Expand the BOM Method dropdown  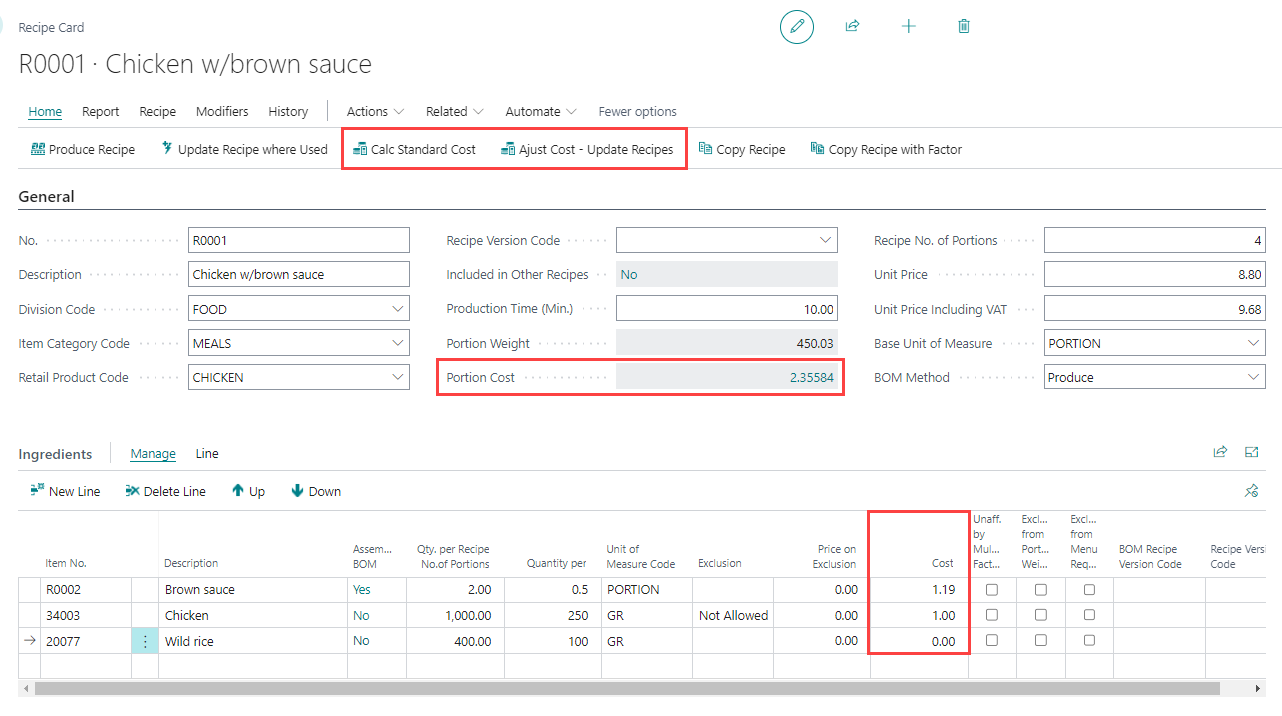click(x=1254, y=377)
